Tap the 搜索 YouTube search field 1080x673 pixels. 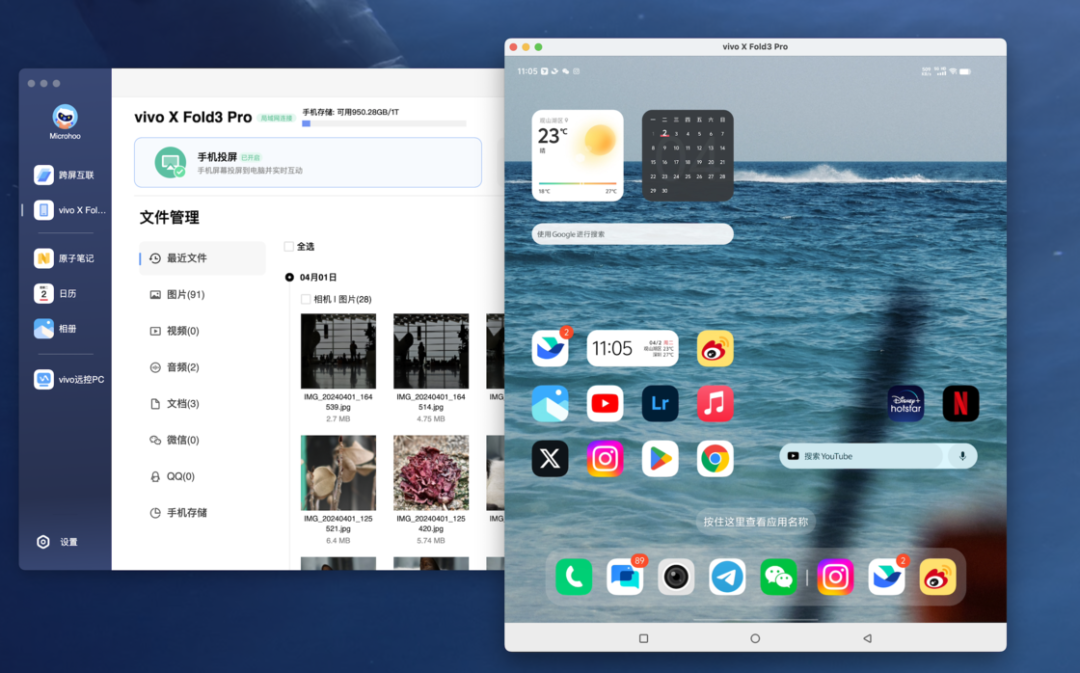[x=861, y=456]
